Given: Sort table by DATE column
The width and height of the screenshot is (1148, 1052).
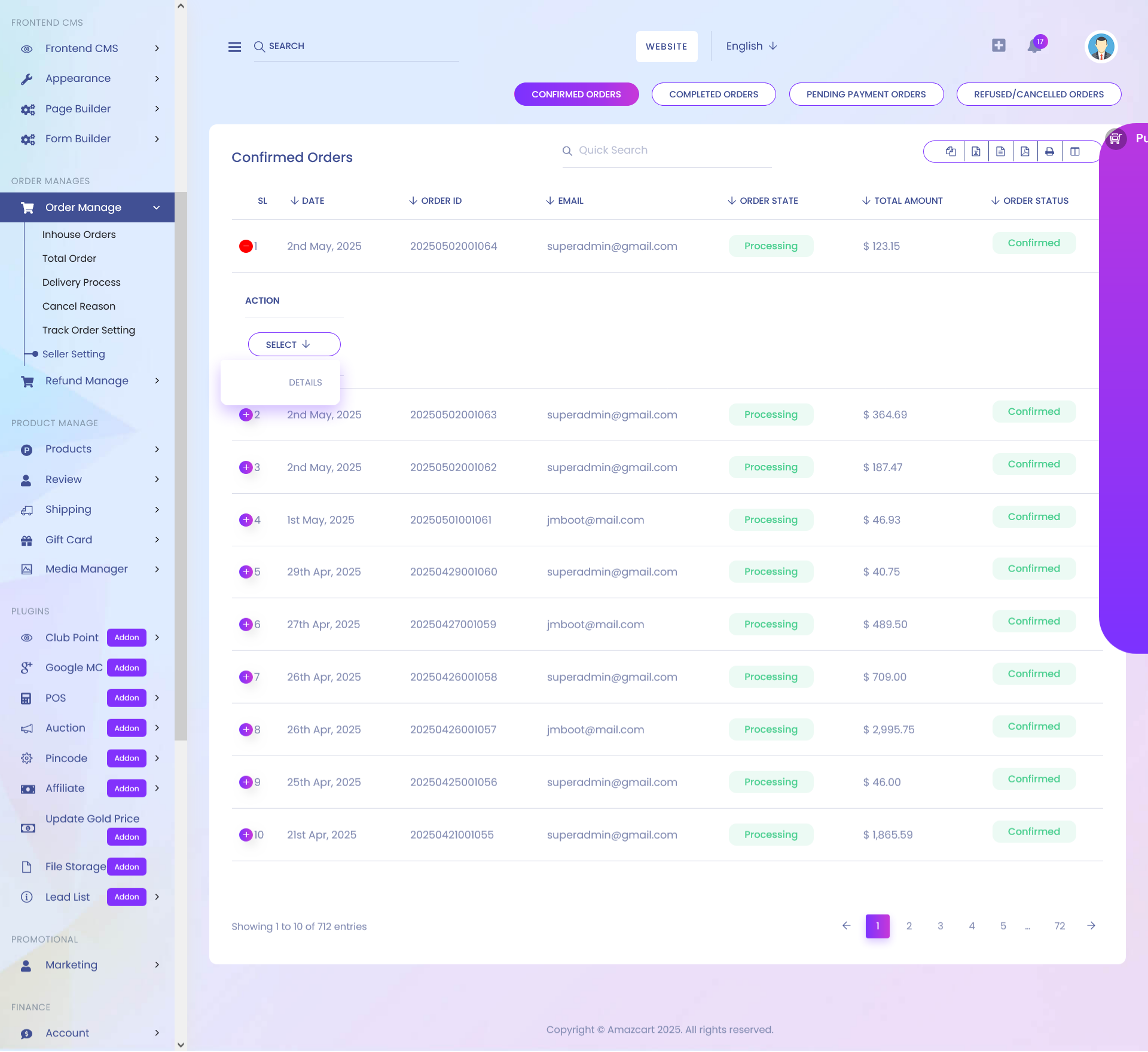Looking at the screenshot, I should click(307, 201).
